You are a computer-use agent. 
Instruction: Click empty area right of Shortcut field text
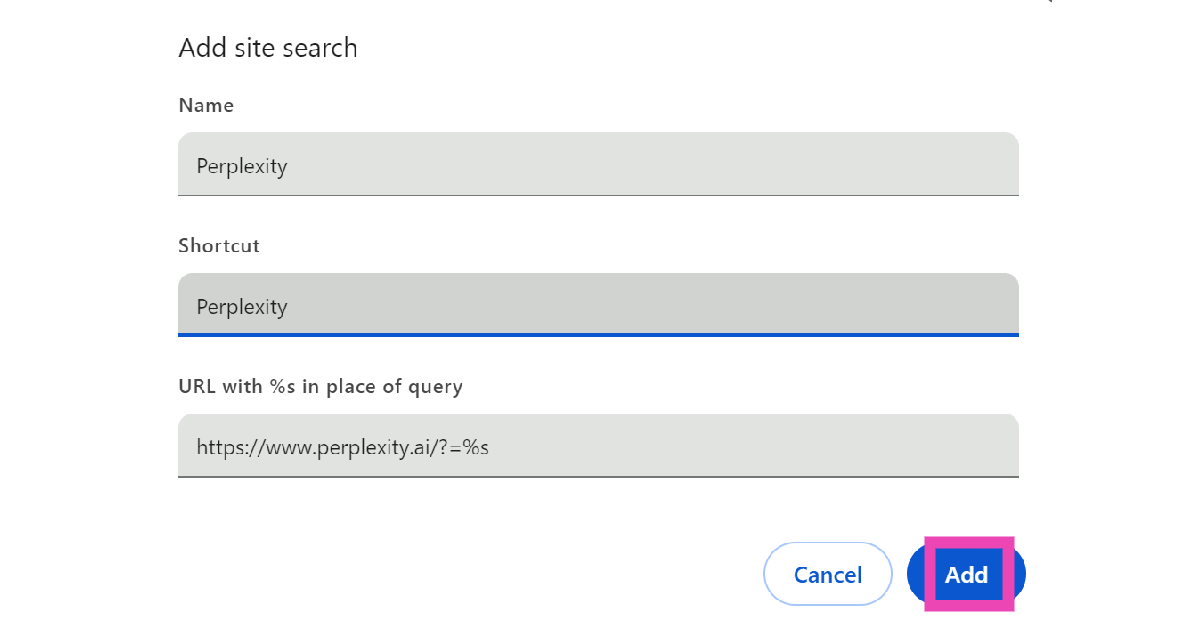(x=700, y=305)
